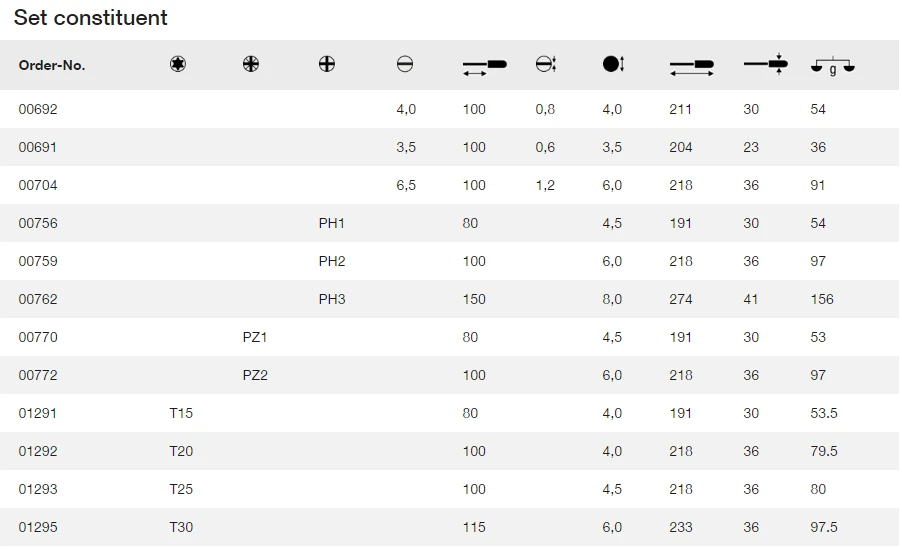Click the Torx drive column icon
The image size is (902, 549).
point(177,65)
